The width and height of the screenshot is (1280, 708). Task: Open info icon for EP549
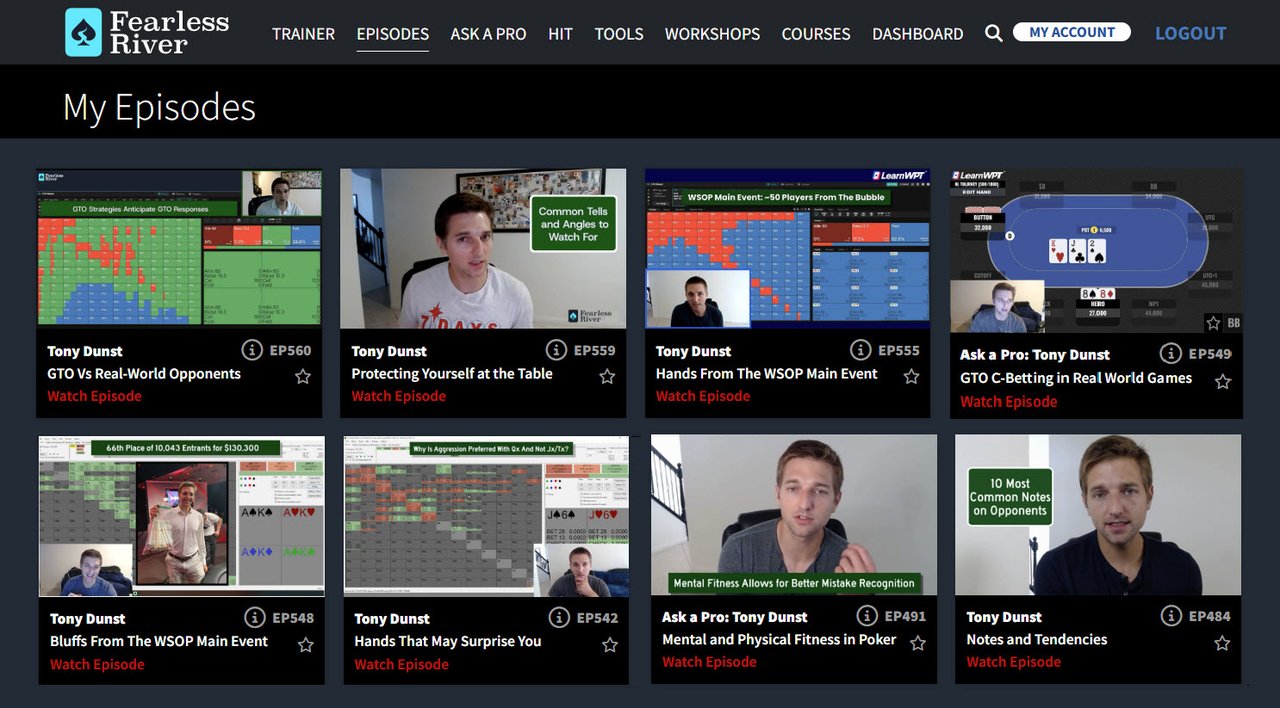click(1170, 353)
